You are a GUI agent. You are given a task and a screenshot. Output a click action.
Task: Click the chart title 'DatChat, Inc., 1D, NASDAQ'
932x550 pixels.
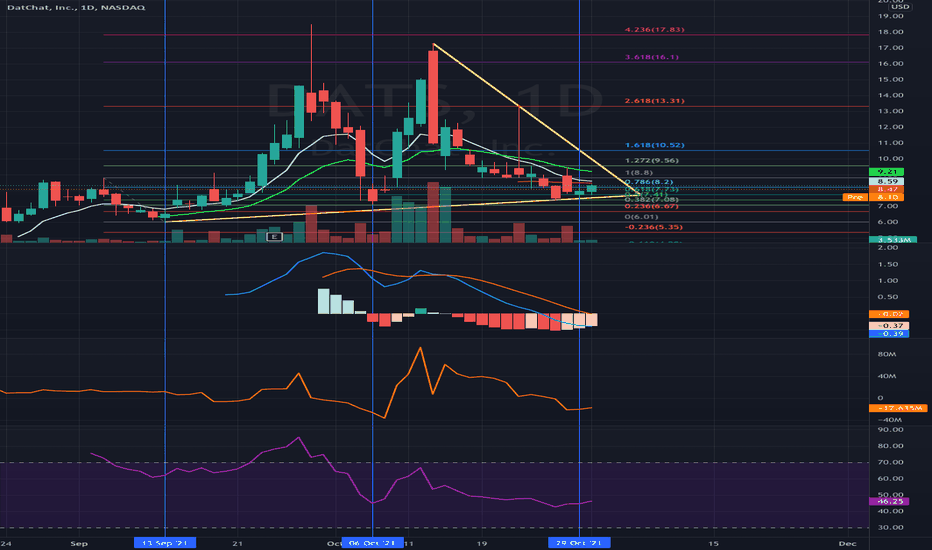pyautogui.click(x=75, y=7)
